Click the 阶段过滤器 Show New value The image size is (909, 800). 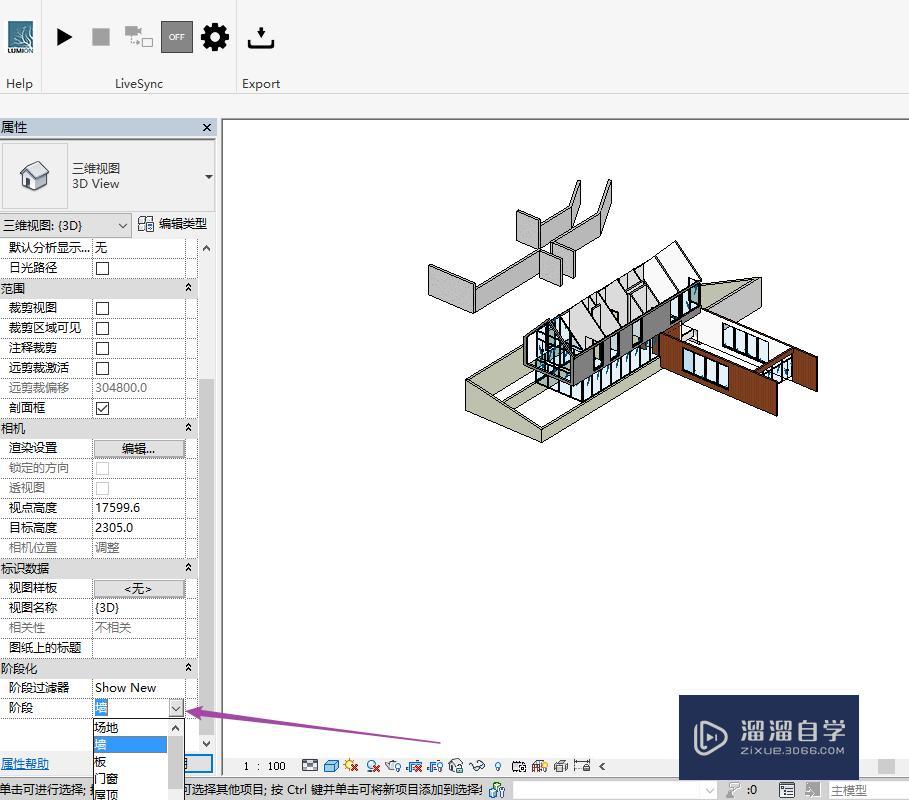pyautogui.click(x=139, y=688)
